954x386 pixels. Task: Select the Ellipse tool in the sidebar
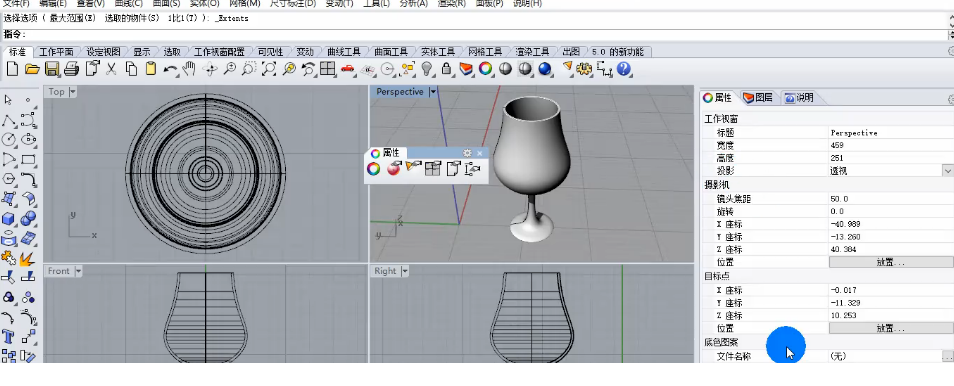(28, 139)
